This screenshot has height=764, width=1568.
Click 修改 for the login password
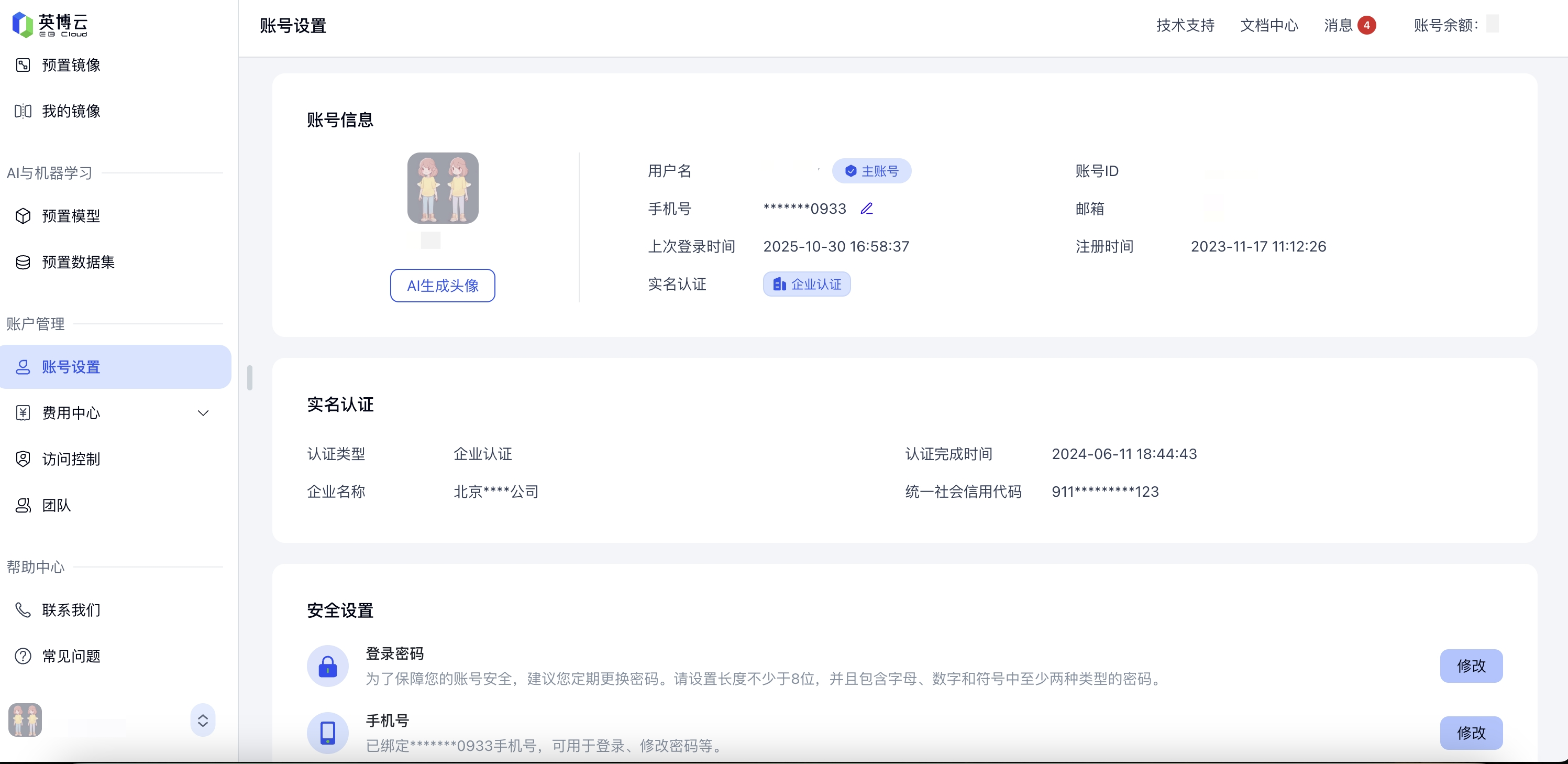click(x=1471, y=666)
